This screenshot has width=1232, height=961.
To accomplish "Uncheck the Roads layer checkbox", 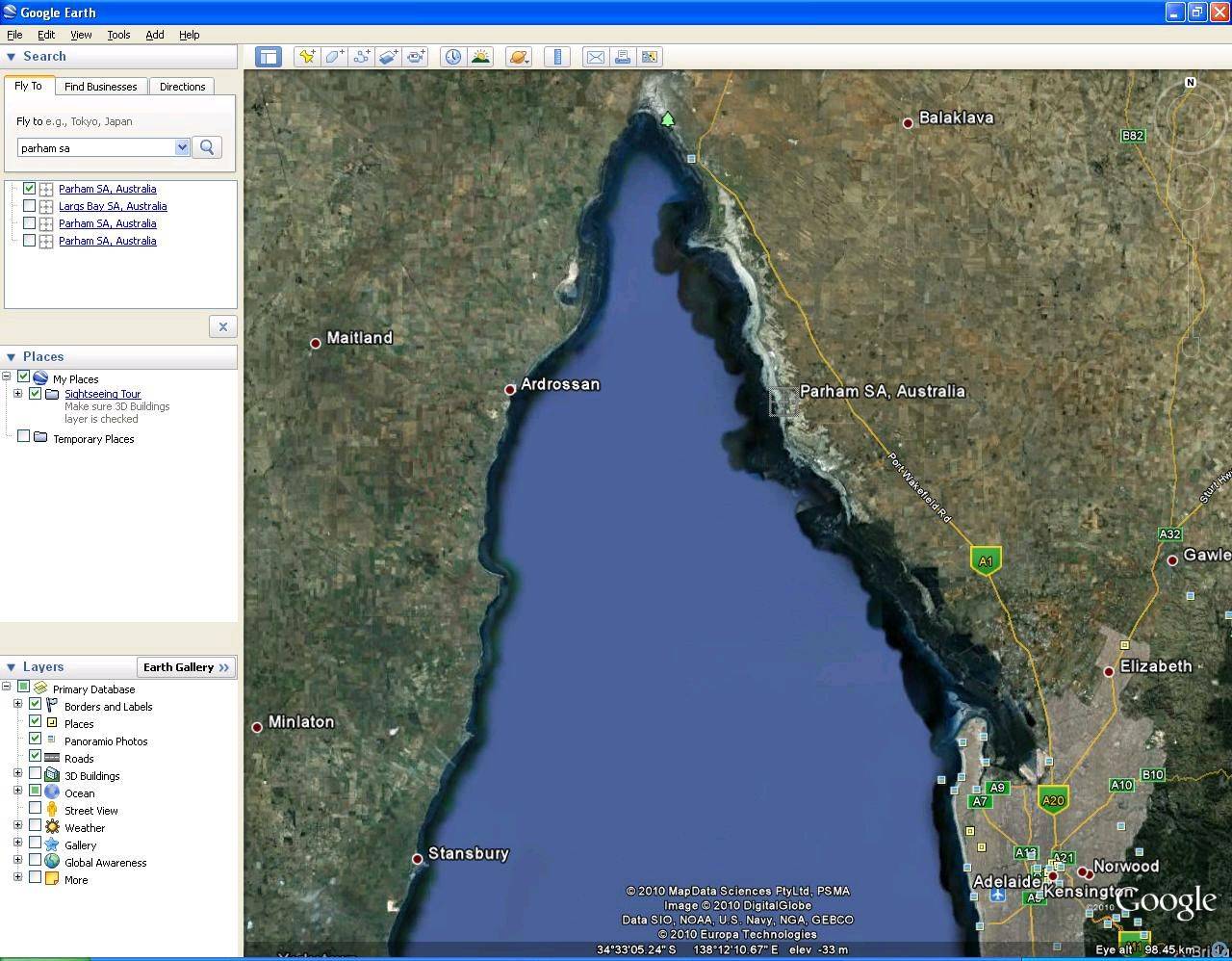I will pyautogui.click(x=36, y=757).
